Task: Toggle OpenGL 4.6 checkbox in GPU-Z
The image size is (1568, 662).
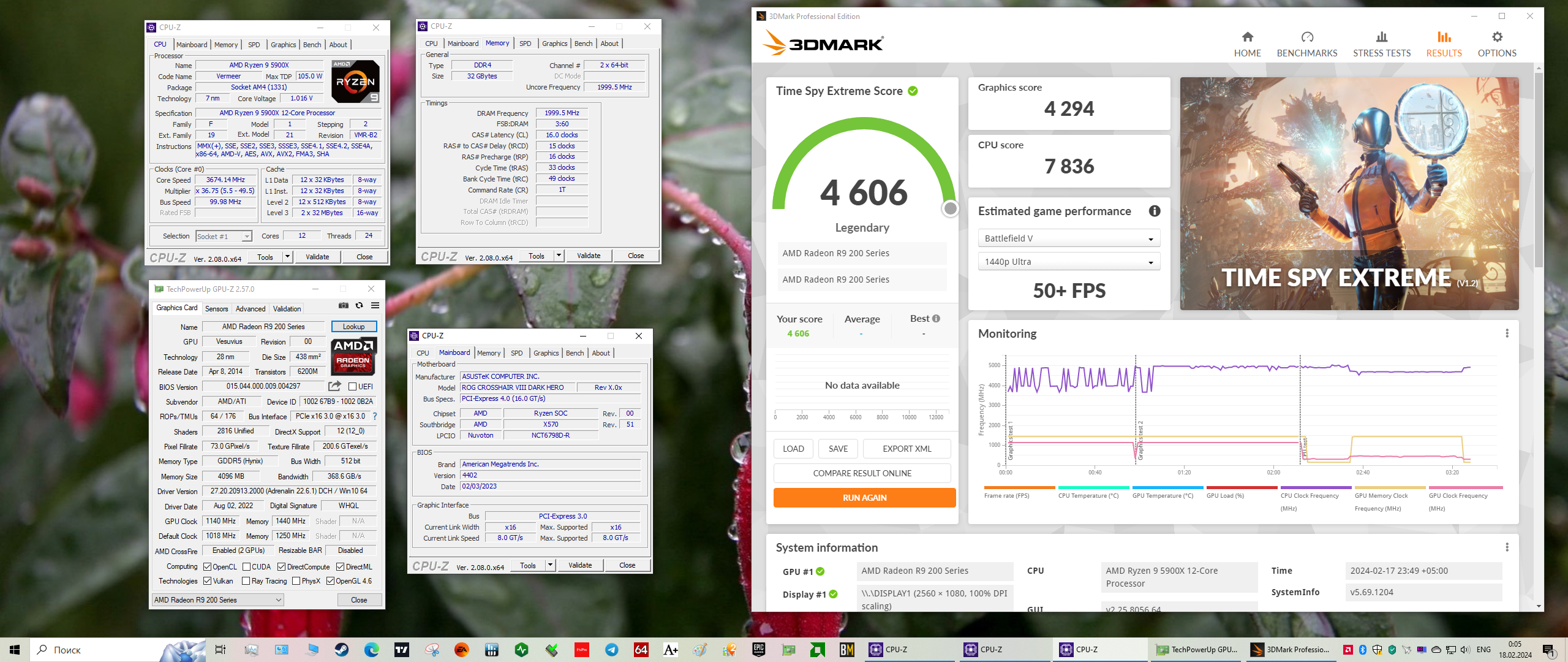Action: pyautogui.click(x=330, y=581)
